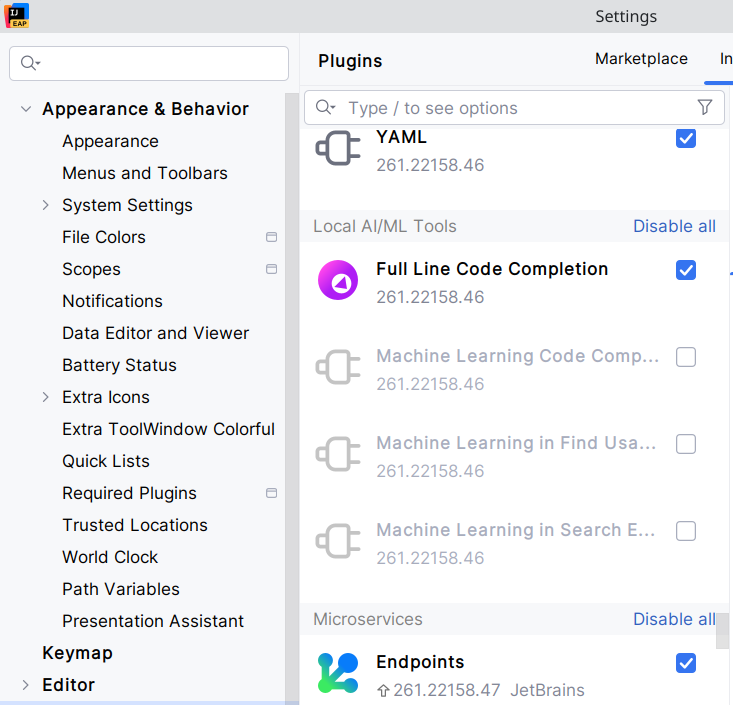Click the Full Line Code Completion plugin icon
The image size is (733, 705).
(337, 281)
